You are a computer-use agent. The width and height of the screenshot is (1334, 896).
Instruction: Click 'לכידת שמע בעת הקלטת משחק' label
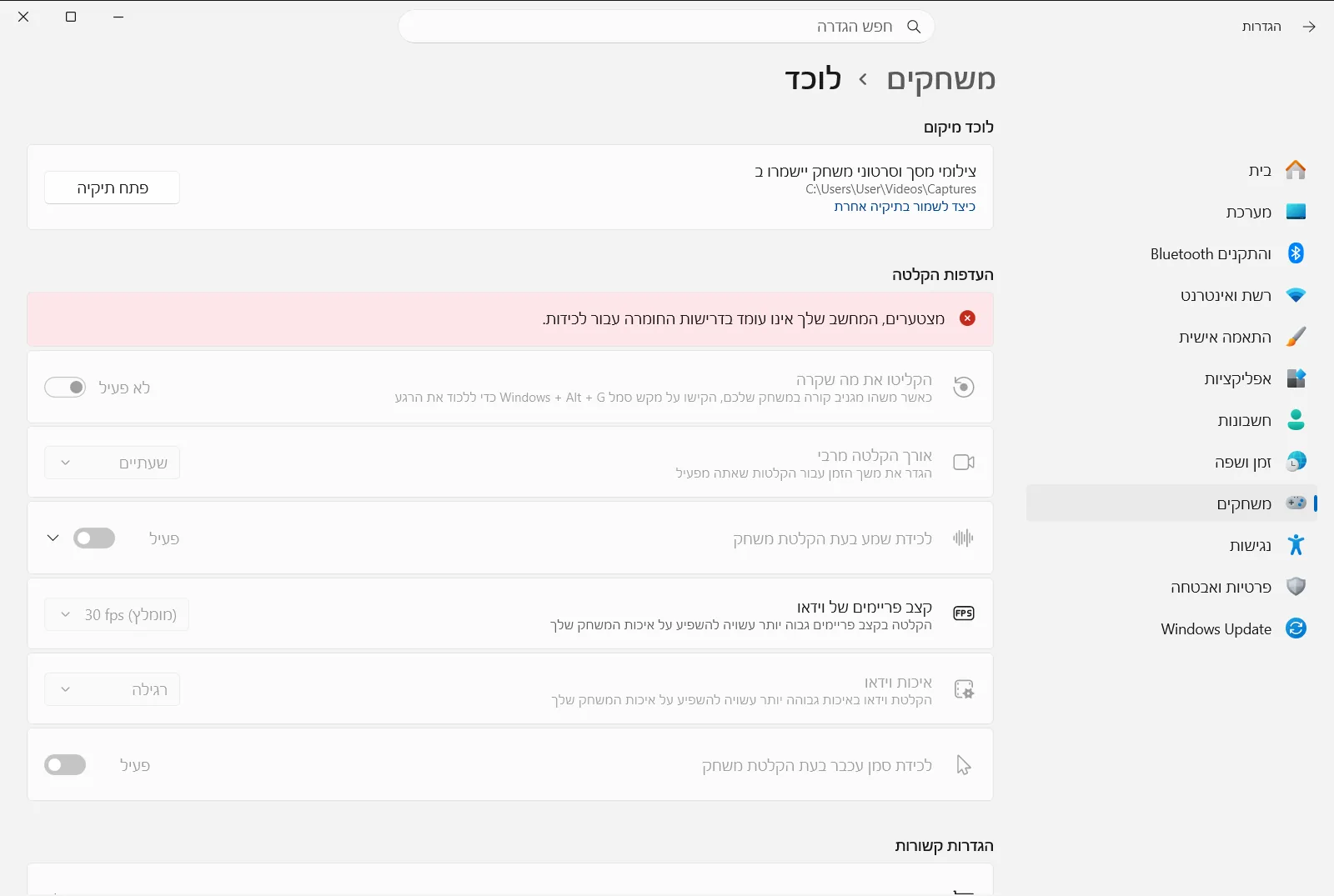[x=832, y=538]
